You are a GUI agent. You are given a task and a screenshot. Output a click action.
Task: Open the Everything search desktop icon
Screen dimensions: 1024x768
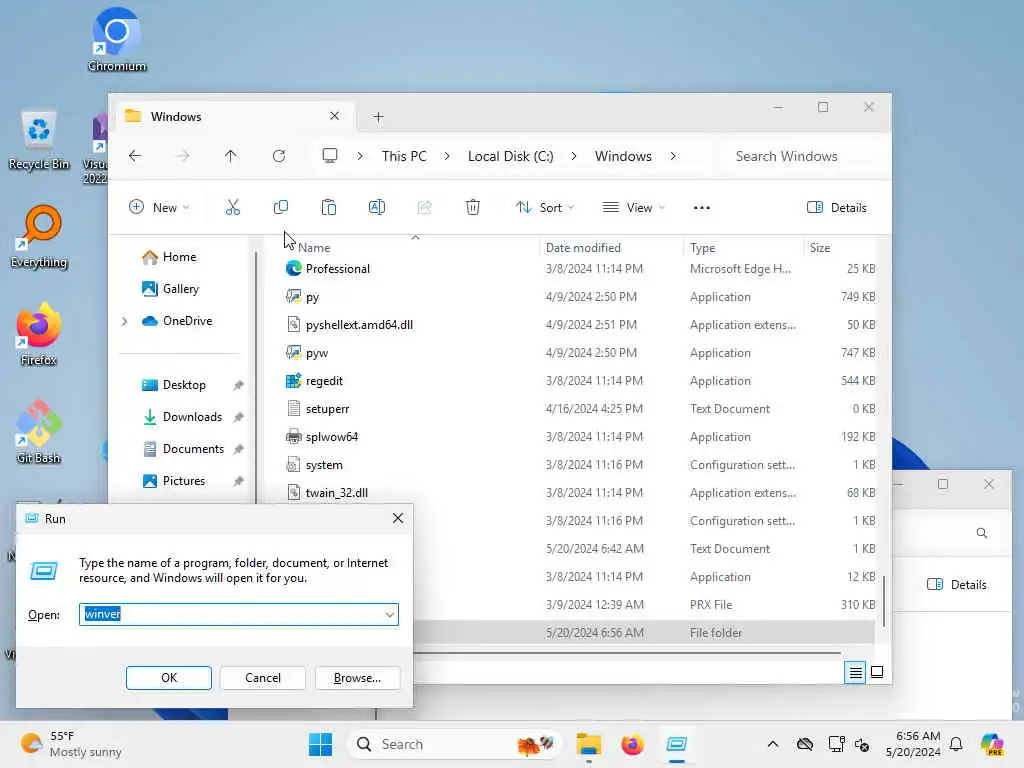(39, 237)
